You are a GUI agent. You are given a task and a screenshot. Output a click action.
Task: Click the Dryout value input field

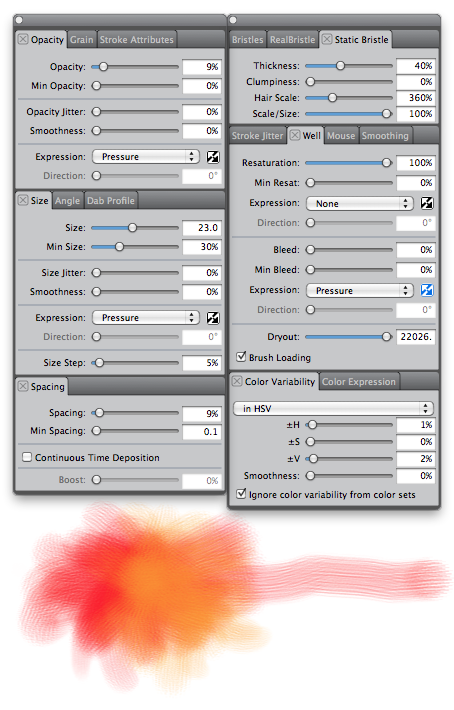(416, 336)
